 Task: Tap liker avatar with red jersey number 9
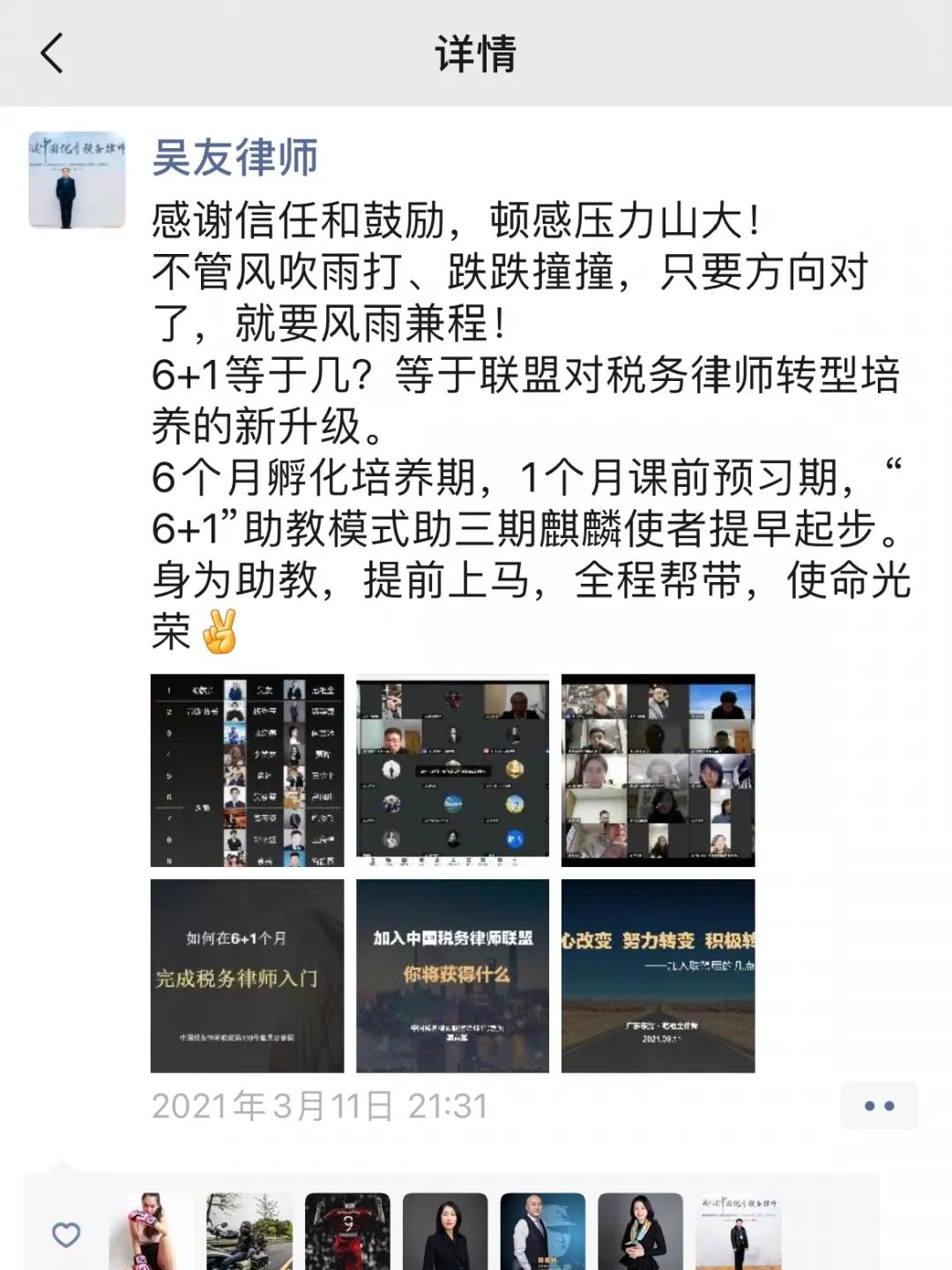[x=347, y=1232]
